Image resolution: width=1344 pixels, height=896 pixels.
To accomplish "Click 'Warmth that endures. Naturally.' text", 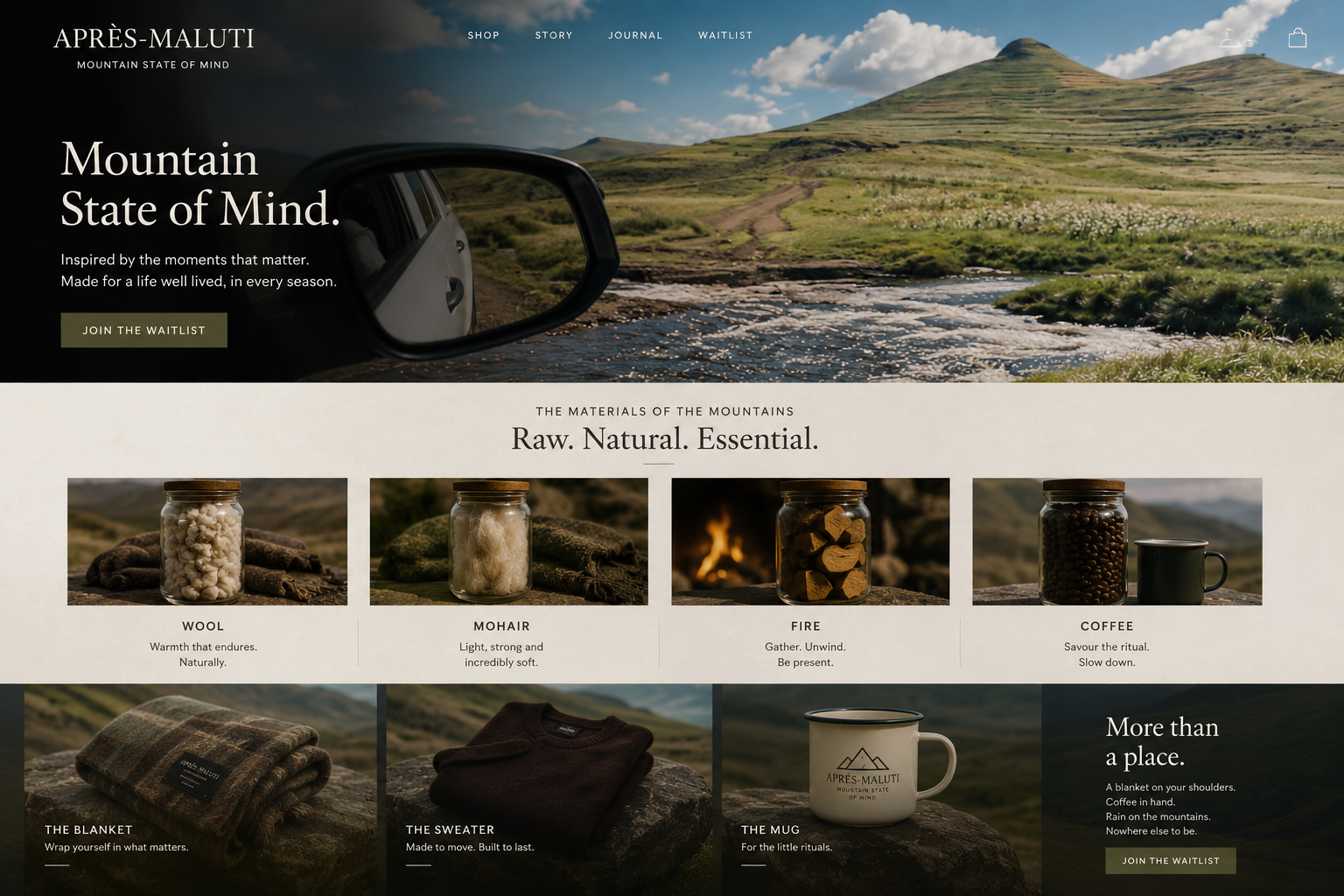I will click(x=203, y=654).
